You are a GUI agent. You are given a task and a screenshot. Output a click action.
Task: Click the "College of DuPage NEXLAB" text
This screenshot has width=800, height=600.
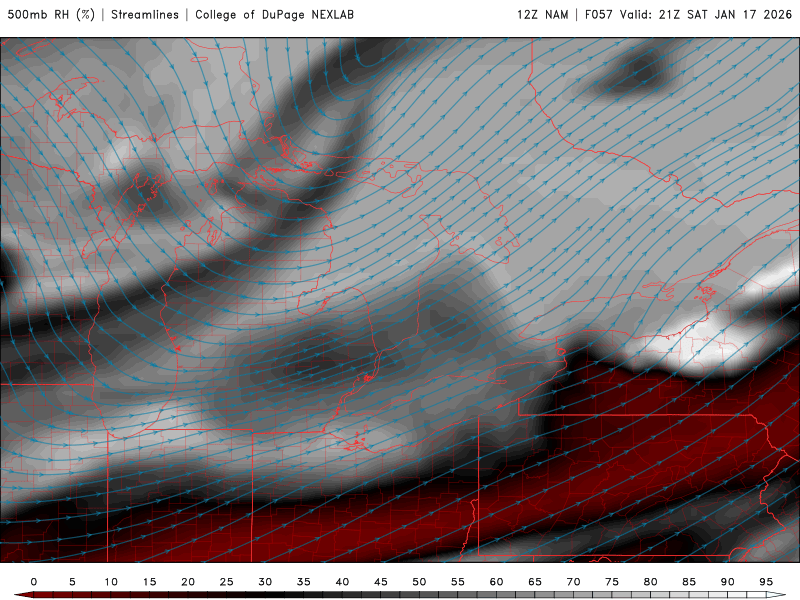tap(274, 15)
